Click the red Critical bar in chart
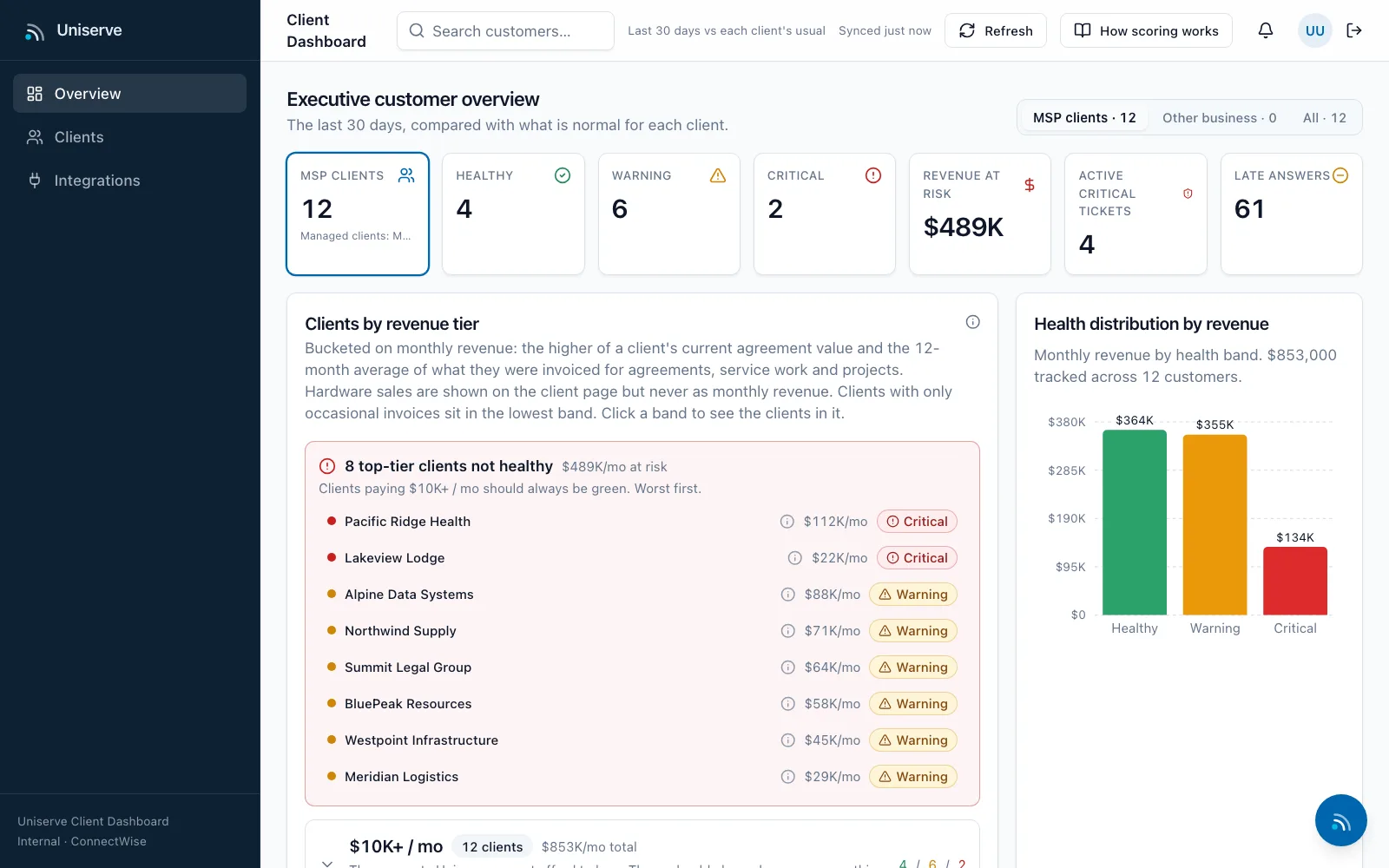 [1295, 581]
